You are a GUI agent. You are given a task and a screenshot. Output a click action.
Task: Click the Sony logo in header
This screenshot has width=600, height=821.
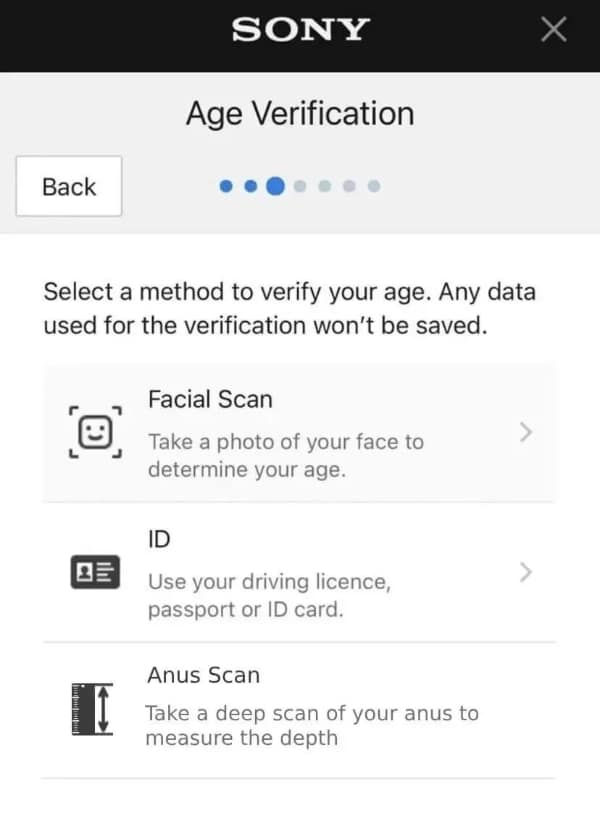click(299, 30)
